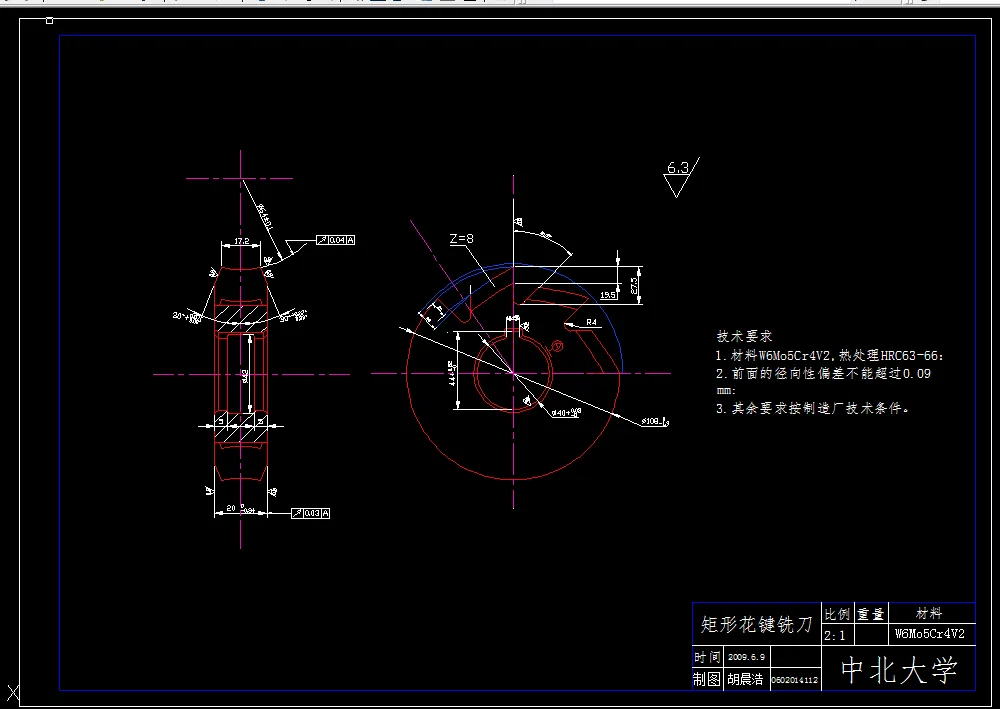Click the UCS X axis icon
Screen dimensions: 1000x709
[13, 693]
